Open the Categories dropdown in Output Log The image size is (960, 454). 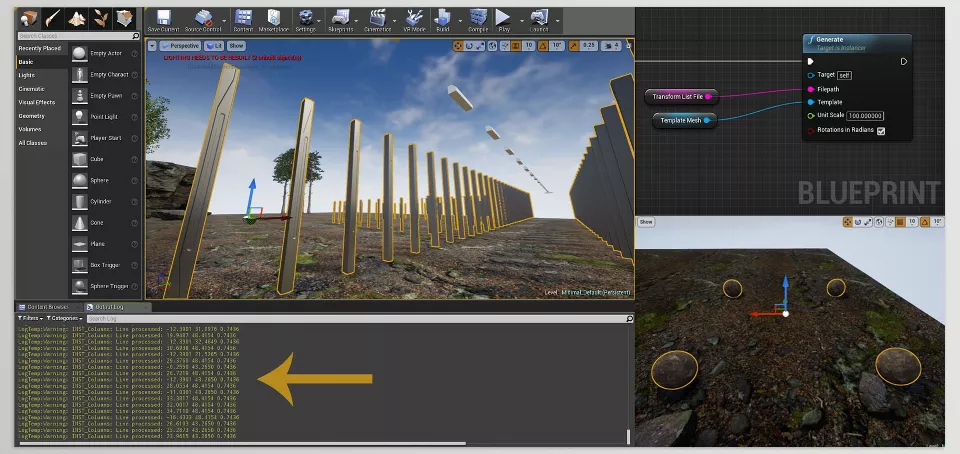[x=63, y=318]
